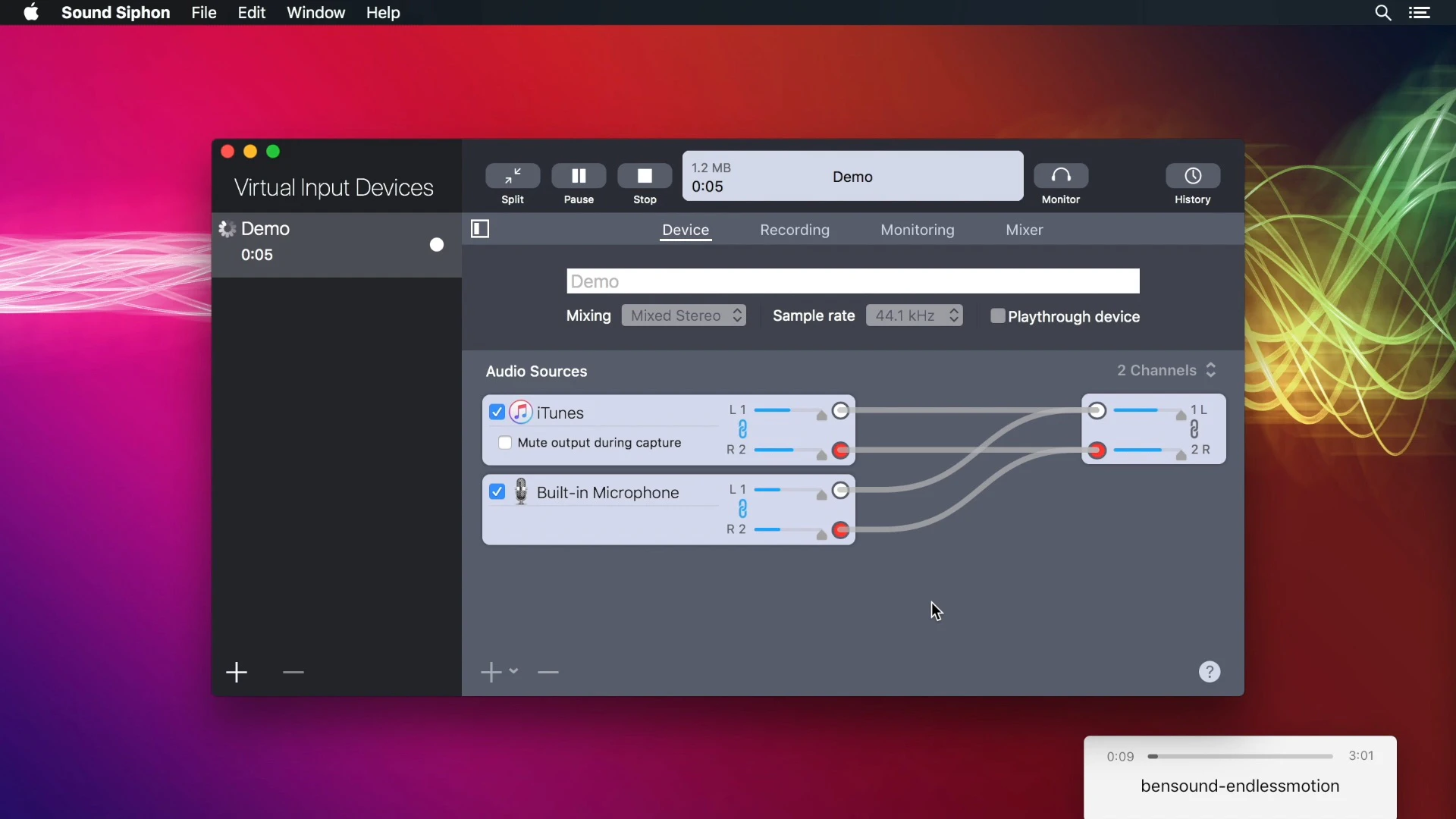Enable Mute output during capture
Viewport: 1456px width, 819px height.
tap(505, 443)
